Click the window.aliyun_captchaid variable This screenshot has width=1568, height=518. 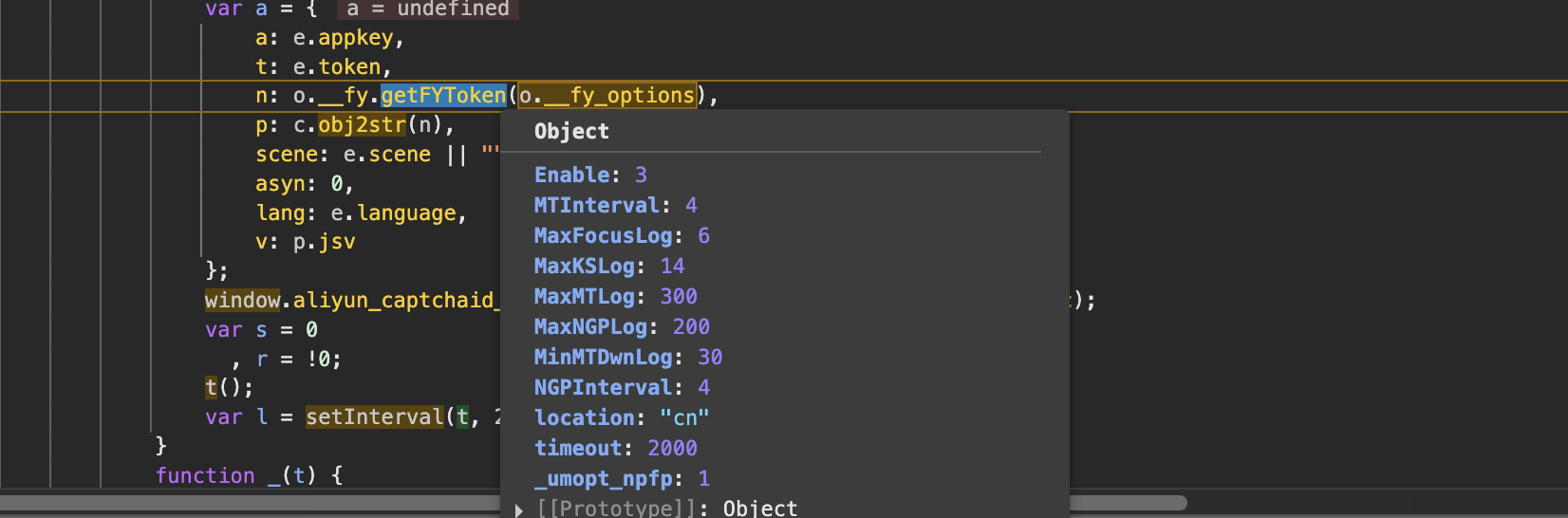(349, 301)
